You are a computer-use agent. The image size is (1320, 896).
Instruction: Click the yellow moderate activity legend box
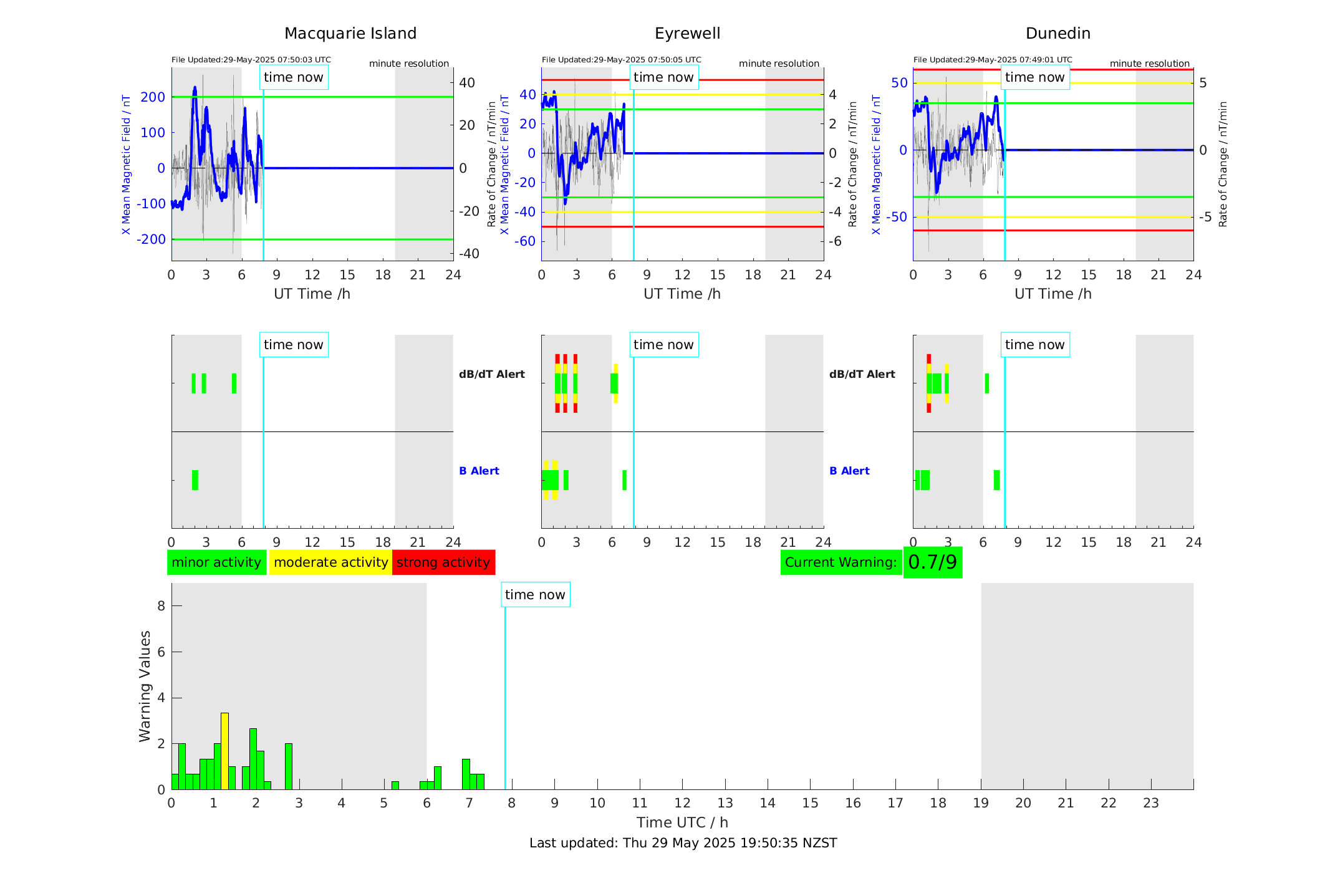coord(330,562)
